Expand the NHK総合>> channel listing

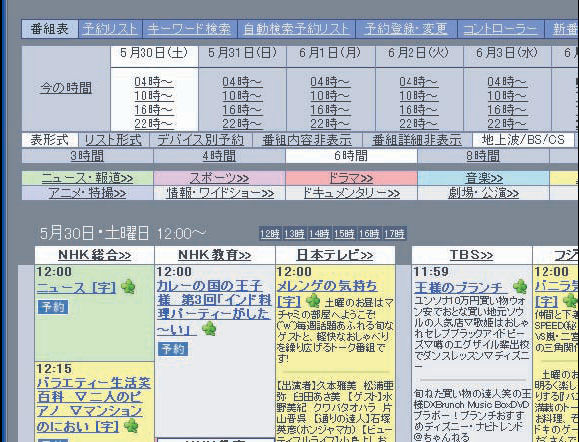95,255
